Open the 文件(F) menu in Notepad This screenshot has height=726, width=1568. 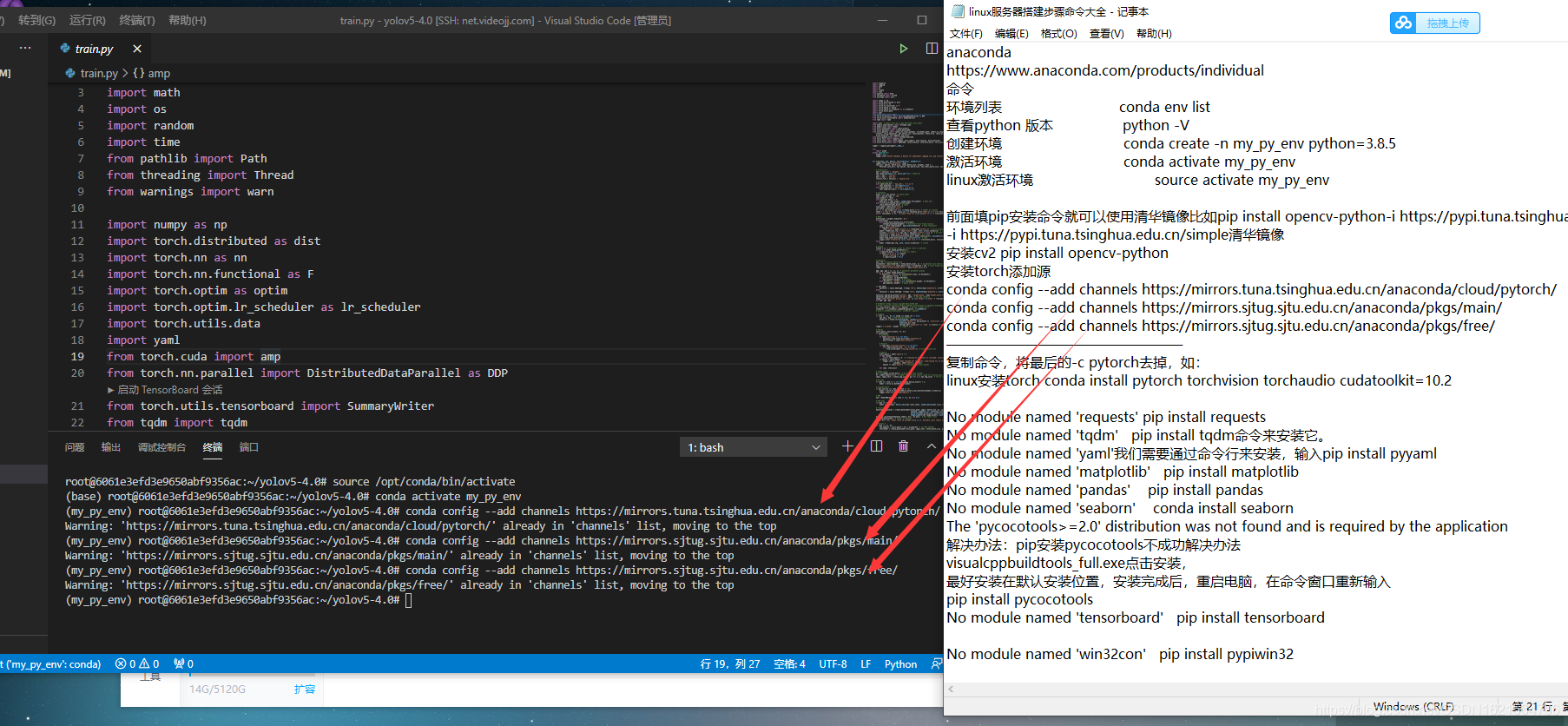pyautogui.click(x=966, y=34)
